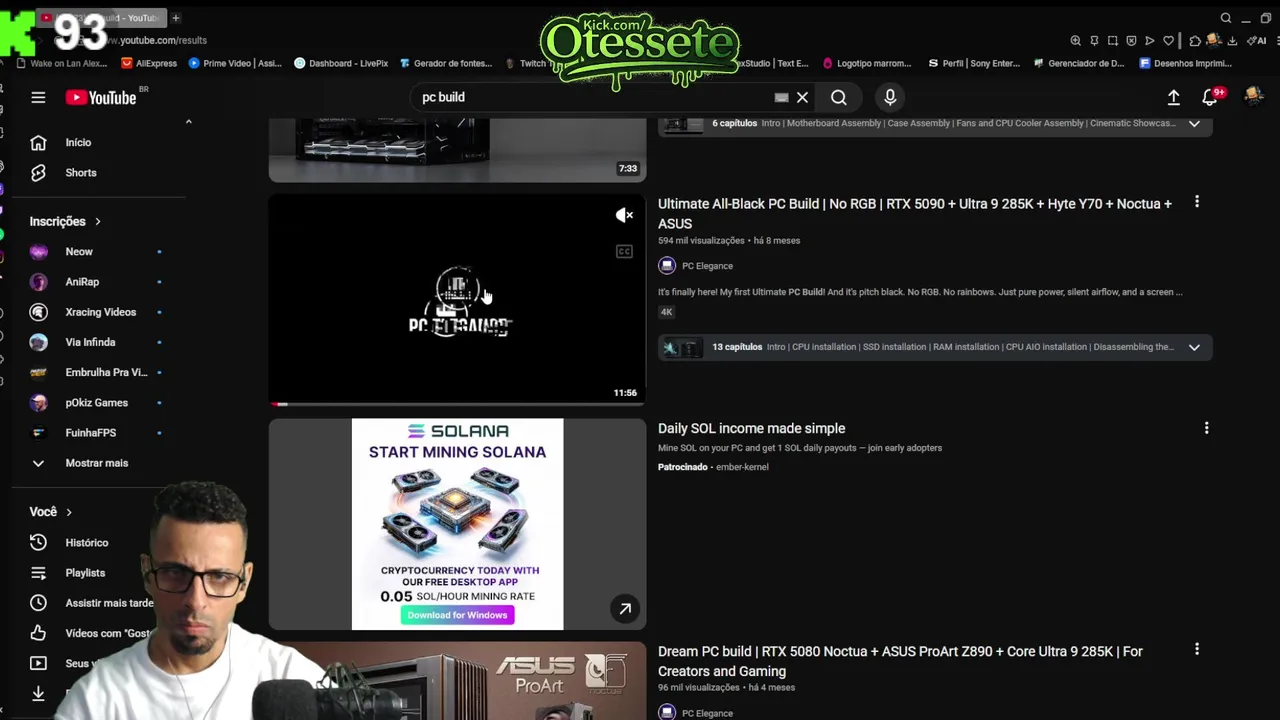The width and height of the screenshot is (1280, 720).
Task: Open Xracing Videos channel avatar
Action: pyautogui.click(x=38, y=312)
